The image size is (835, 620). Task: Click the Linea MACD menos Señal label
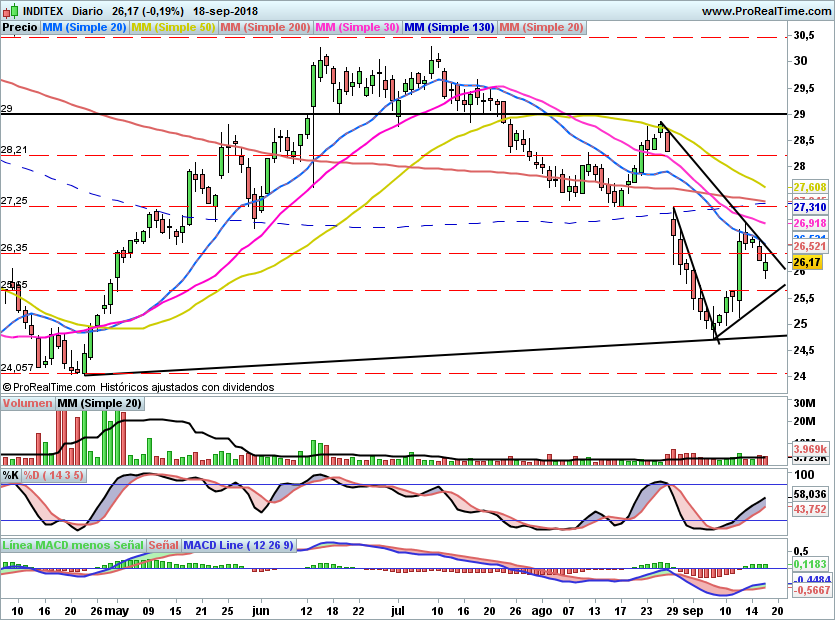pos(72,546)
